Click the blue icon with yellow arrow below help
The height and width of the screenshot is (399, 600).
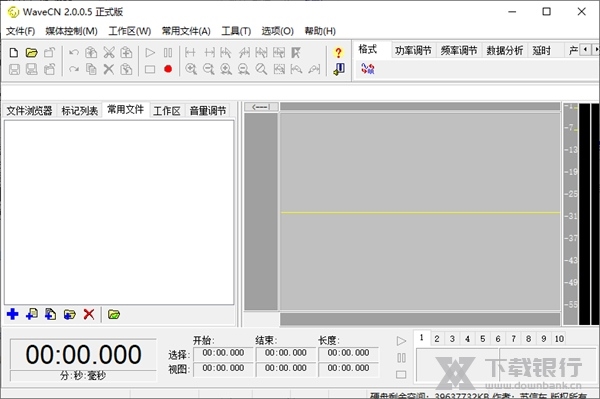click(339, 69)
